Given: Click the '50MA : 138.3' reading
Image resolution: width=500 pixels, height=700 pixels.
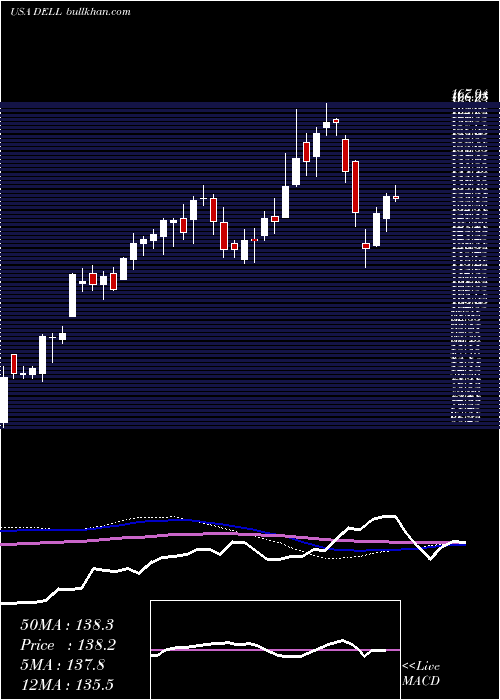Looking at the screenshot, I should [x=67, y=625].
